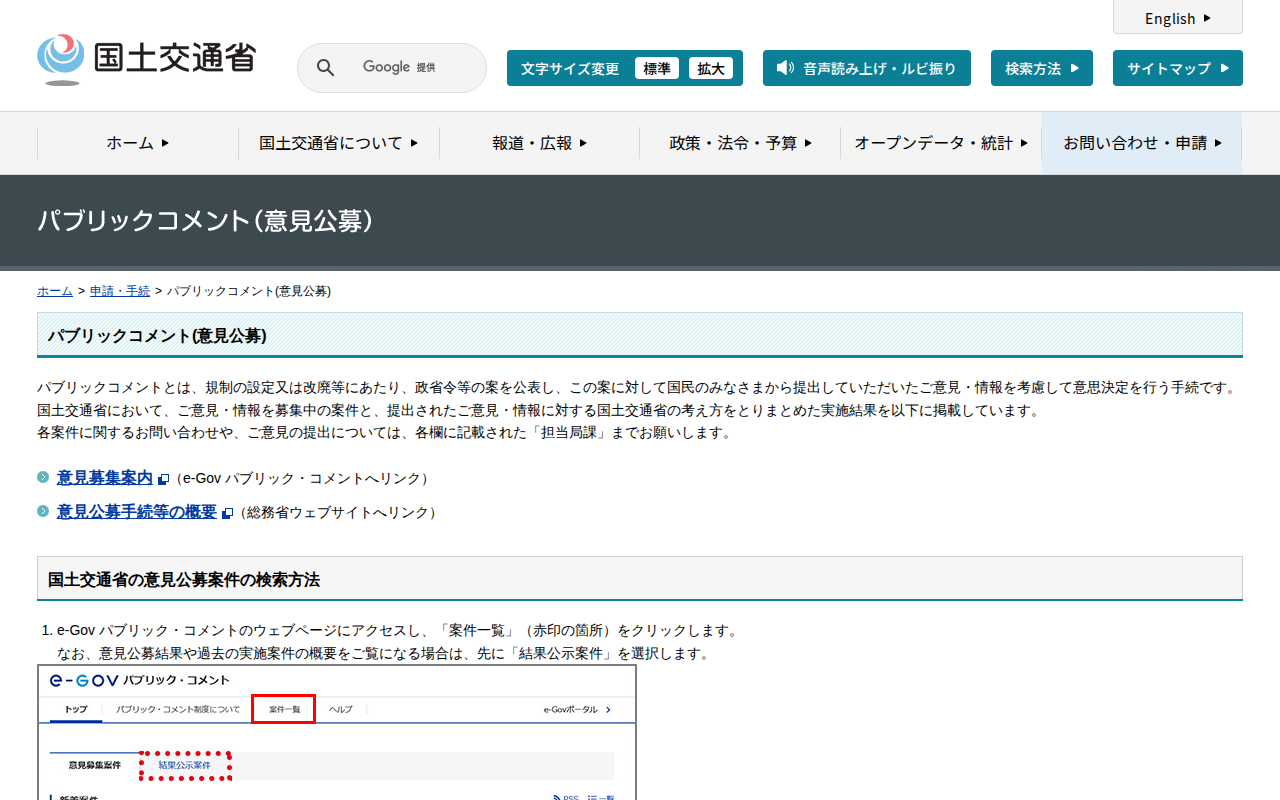
Task: Click external link icon beside 意見公募手続等の概要
Action: tap(228, 513)
